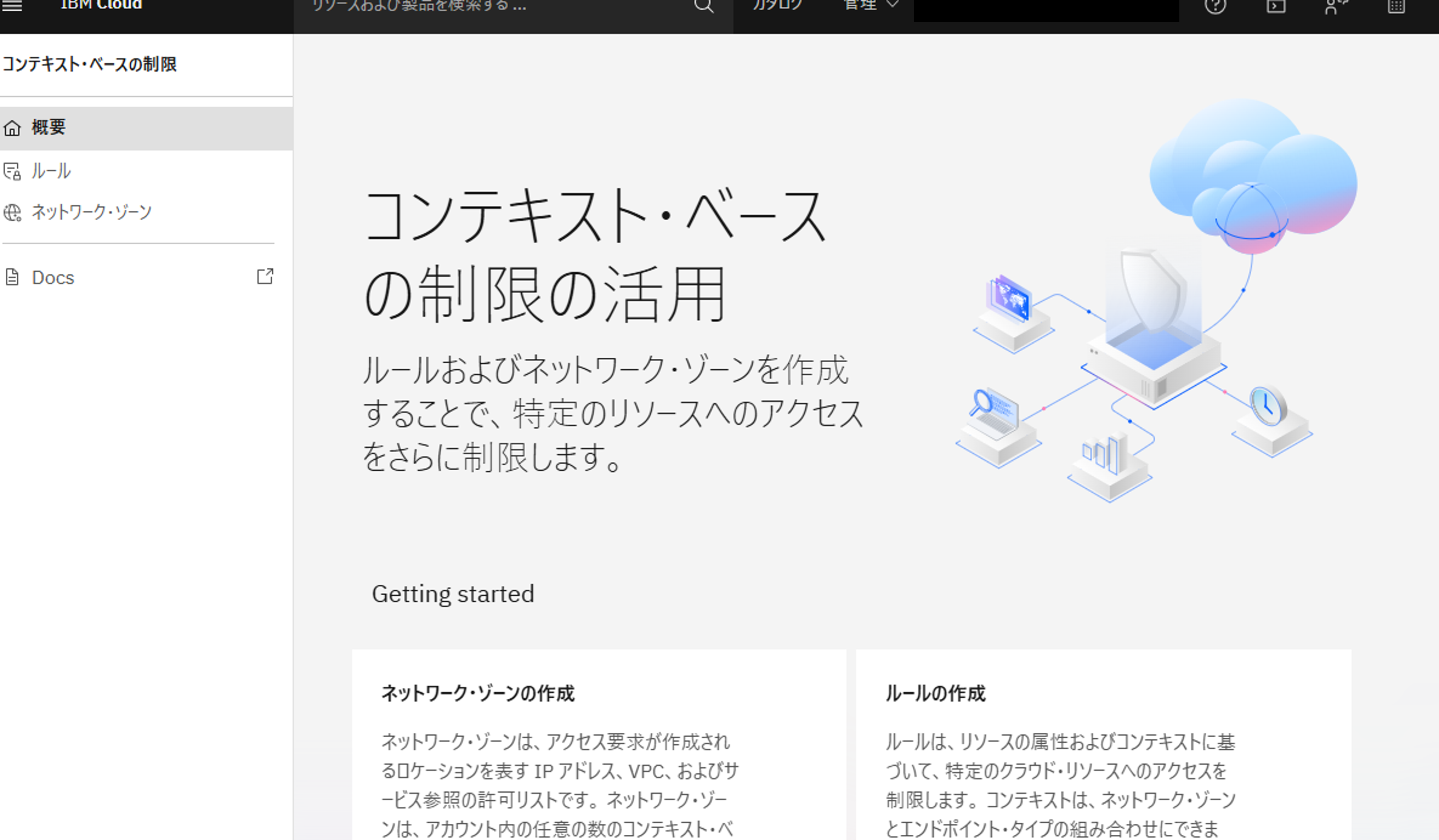Click the home icon beside 概要
Image resolution: width=1439 pixels, height=840 pixels.
[12, 129]
